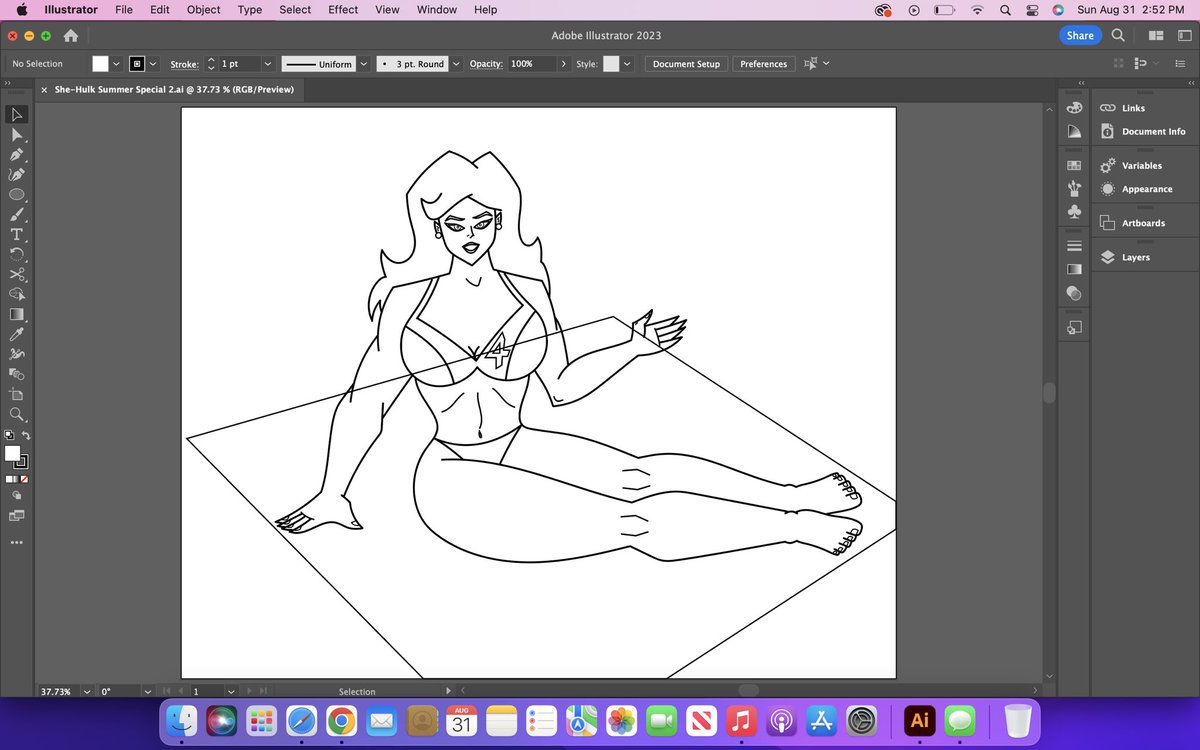Screen dimensions: 1200x750
Task: Select the Rotate tool
Action: click(16, 255)
